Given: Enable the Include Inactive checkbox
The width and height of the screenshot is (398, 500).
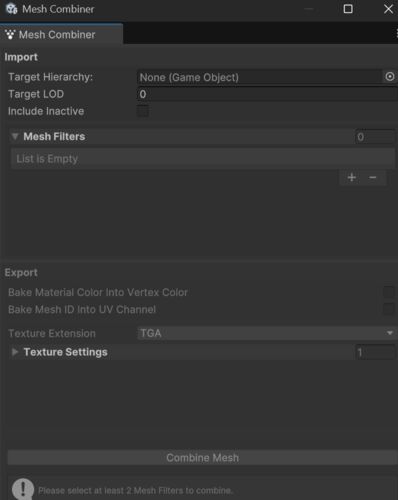Looking at the screenshot, I should click(x=143, y=111).
